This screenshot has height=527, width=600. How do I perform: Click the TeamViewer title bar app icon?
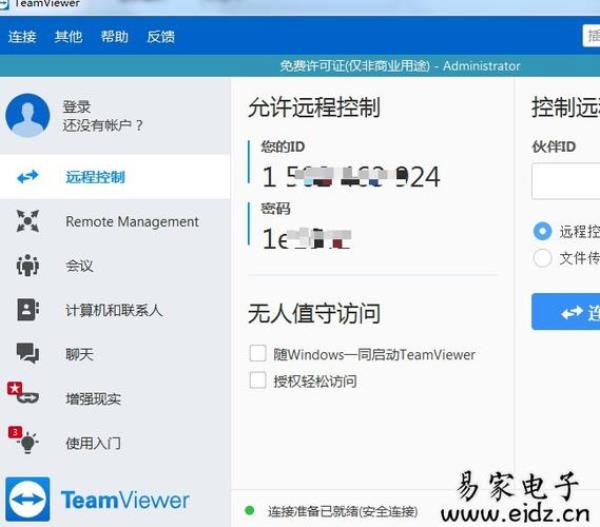coord(4,4)
